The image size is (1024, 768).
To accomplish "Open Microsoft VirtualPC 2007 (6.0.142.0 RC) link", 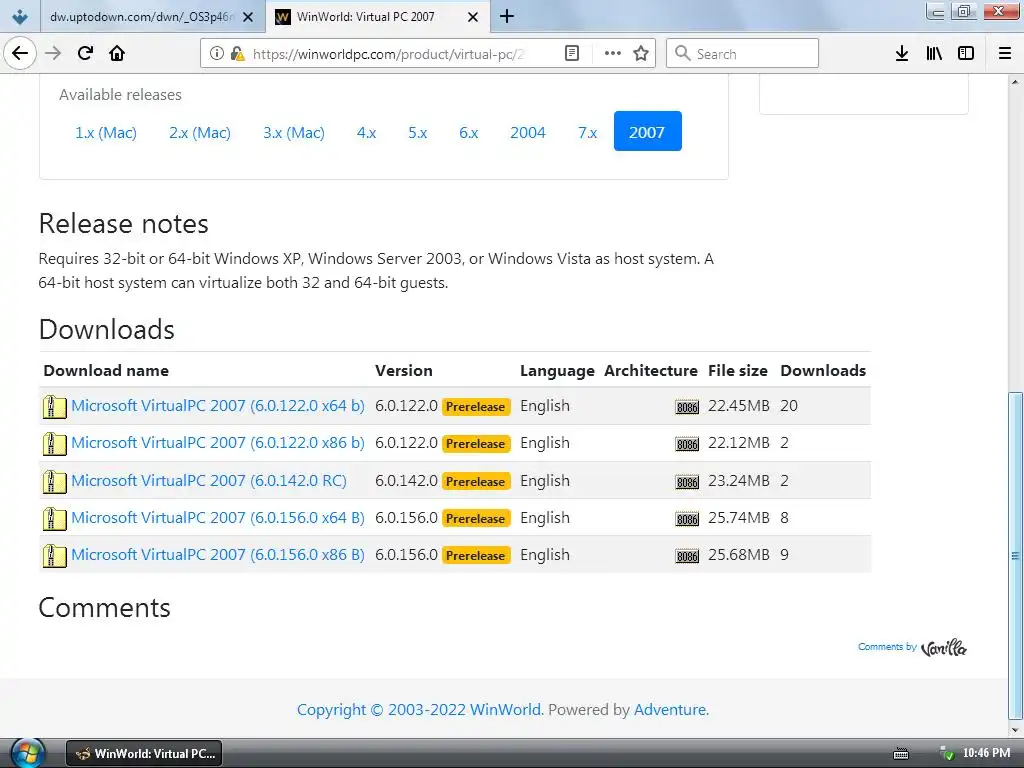I will point(209,481).
